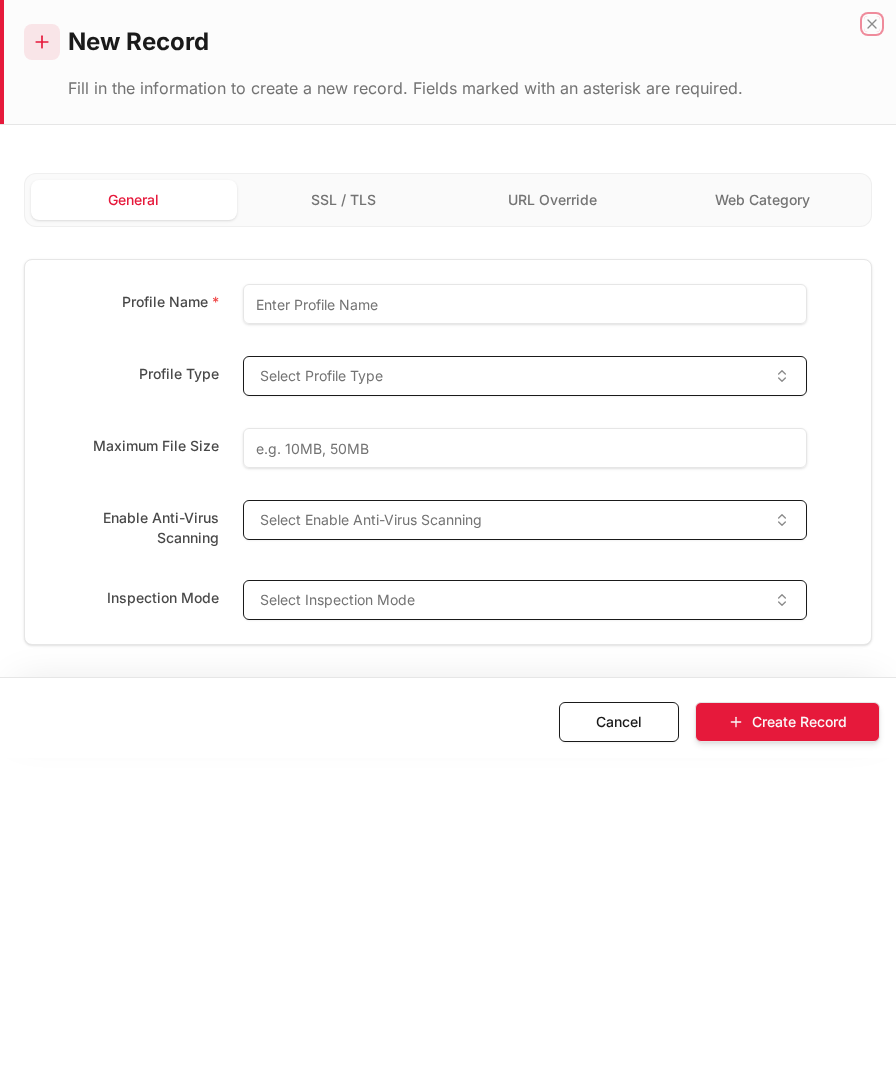896x1080 pixels.
Task: Close the New Record dialog
Action: pos(871,24)
